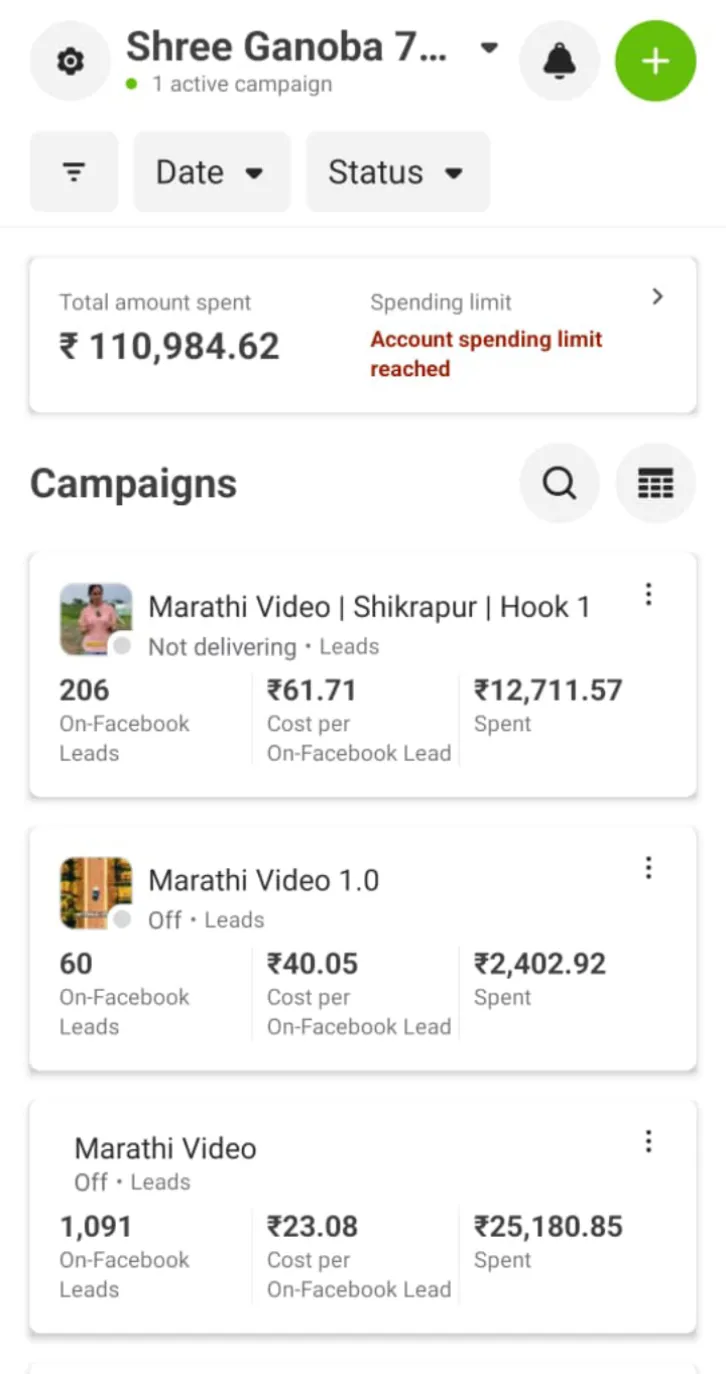Open Marathi Video | Shikrapur | Hook 1 title
Image resolution: width=726 pixels, height=1374 pixels.
(369, 607)
